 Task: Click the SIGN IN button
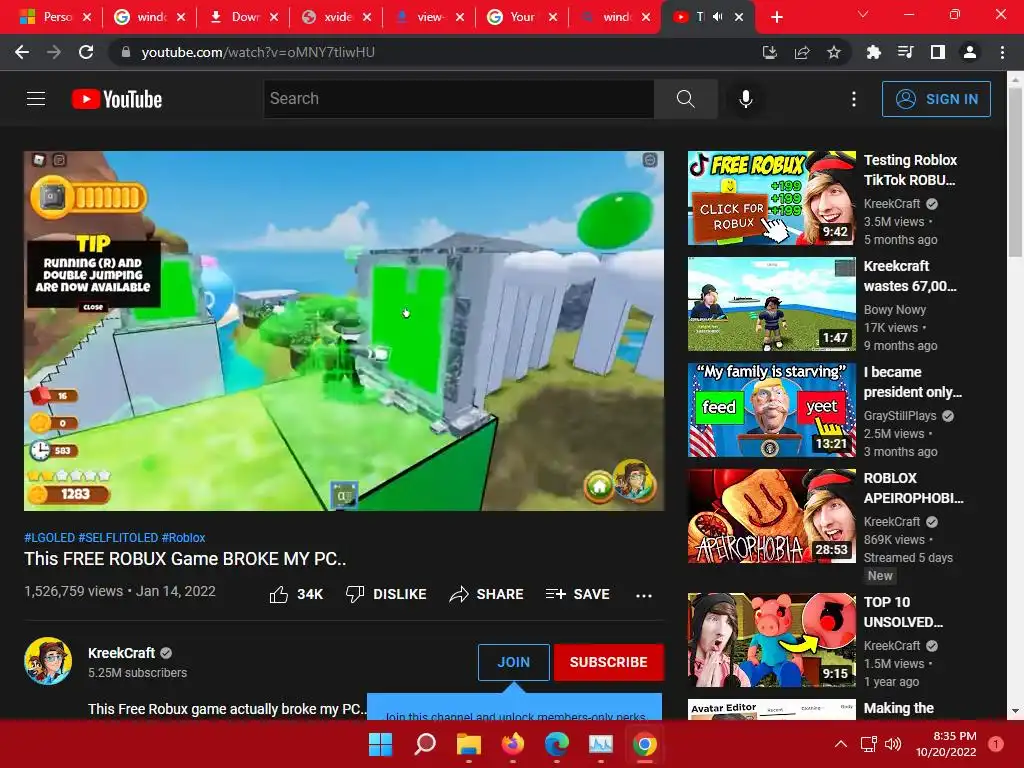936,99
